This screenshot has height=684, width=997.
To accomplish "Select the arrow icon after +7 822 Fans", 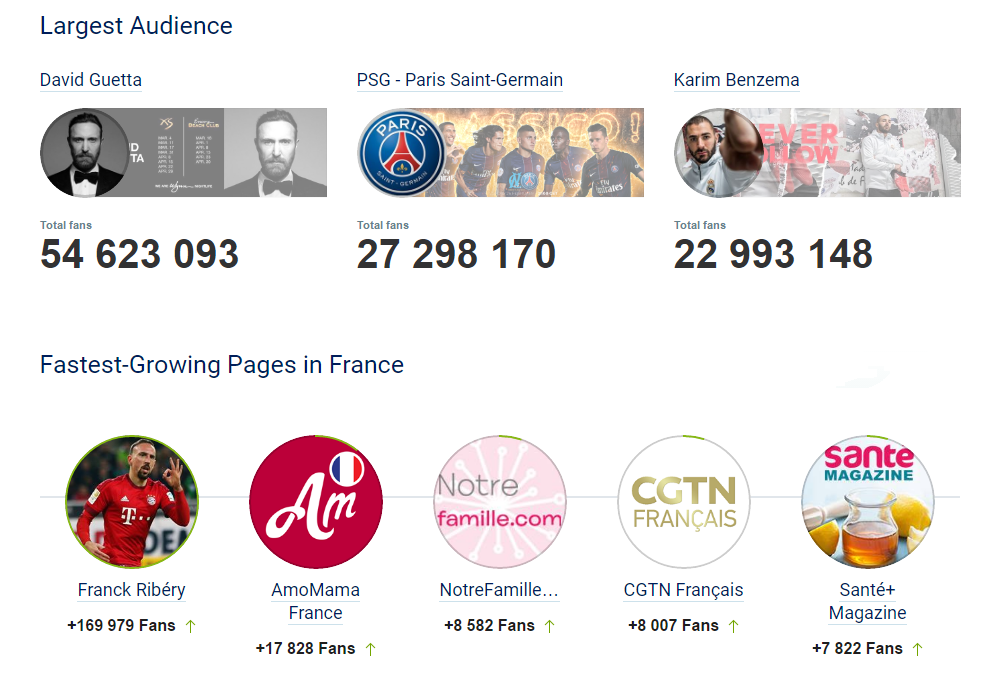I will [919, 648].
